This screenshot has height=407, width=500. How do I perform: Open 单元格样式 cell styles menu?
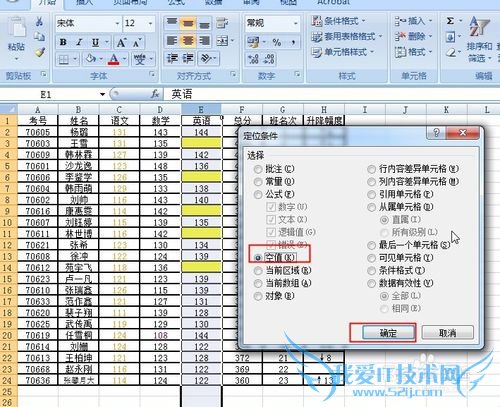tap(343, 52)
